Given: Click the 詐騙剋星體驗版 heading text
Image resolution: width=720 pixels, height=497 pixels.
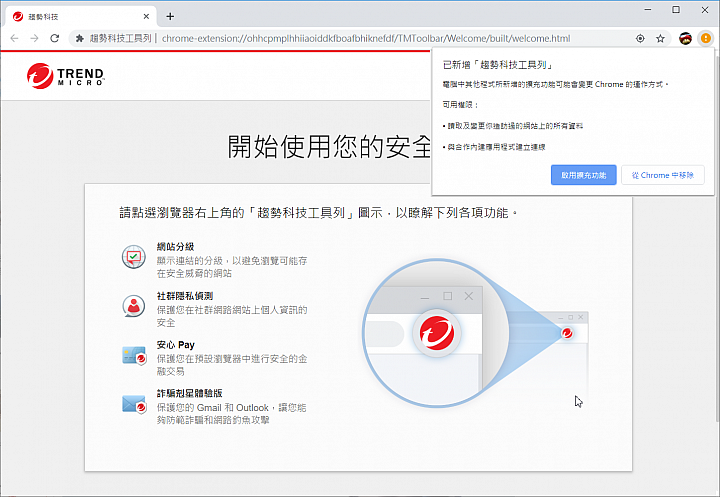Looking at the screenshot, I should point(189,393).
